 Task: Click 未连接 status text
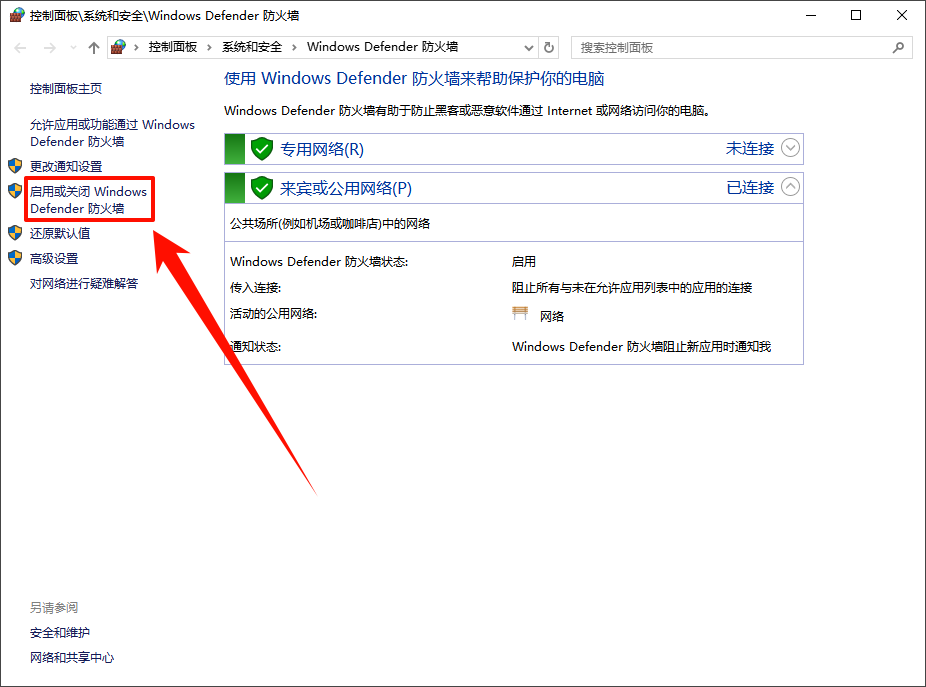[x=749, y=148]
